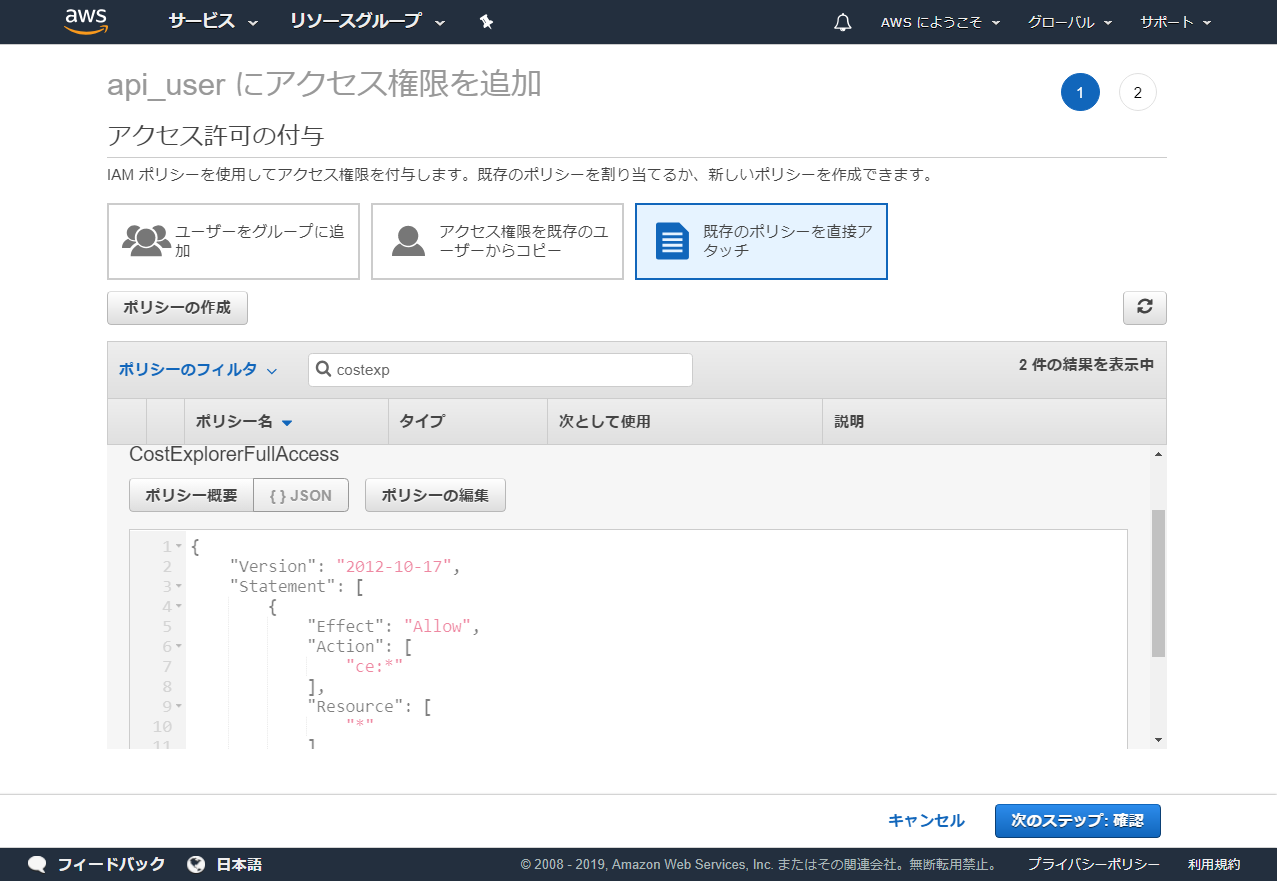Collapse the fold arrow at line 4
The image size is (1277, 881).
tap(179, 607)
